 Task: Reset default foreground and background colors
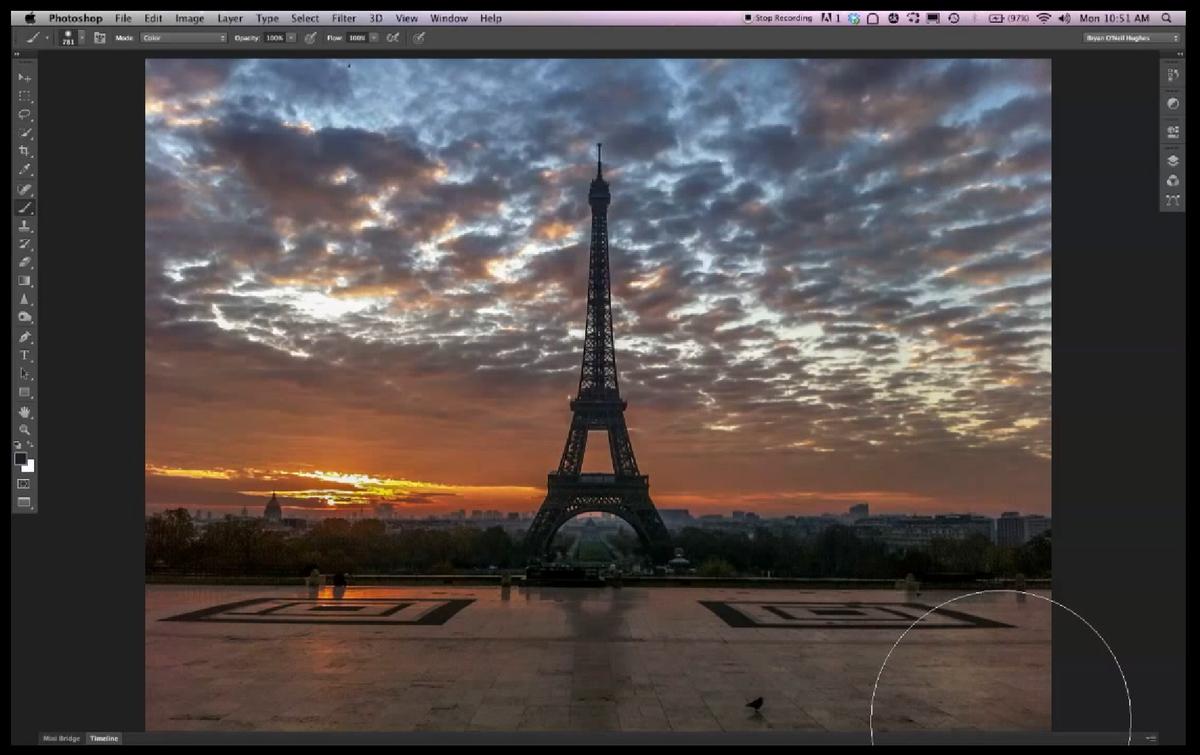click(17, 445)
